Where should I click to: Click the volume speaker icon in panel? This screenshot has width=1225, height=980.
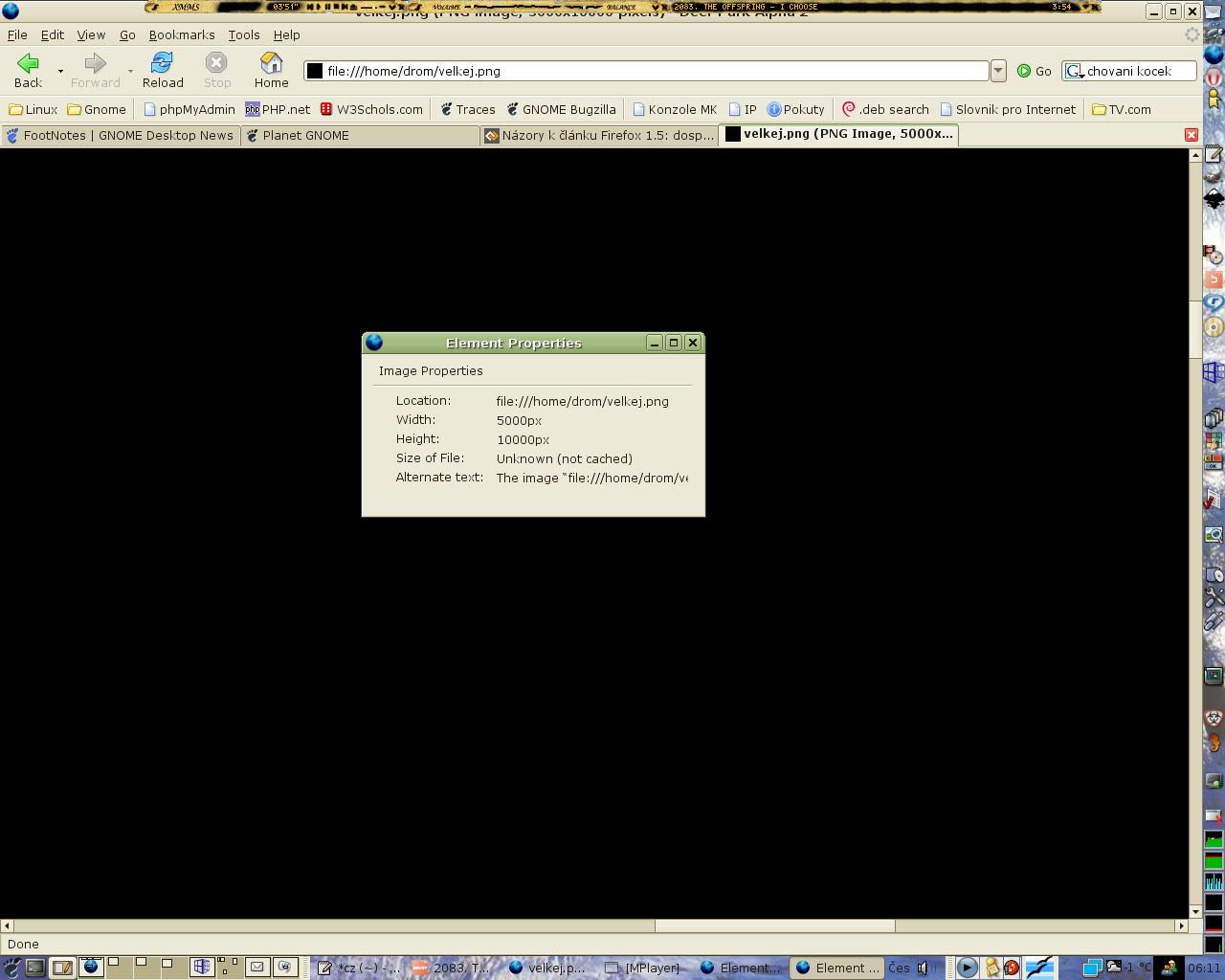pyautogui.click(x=922, y=968)
